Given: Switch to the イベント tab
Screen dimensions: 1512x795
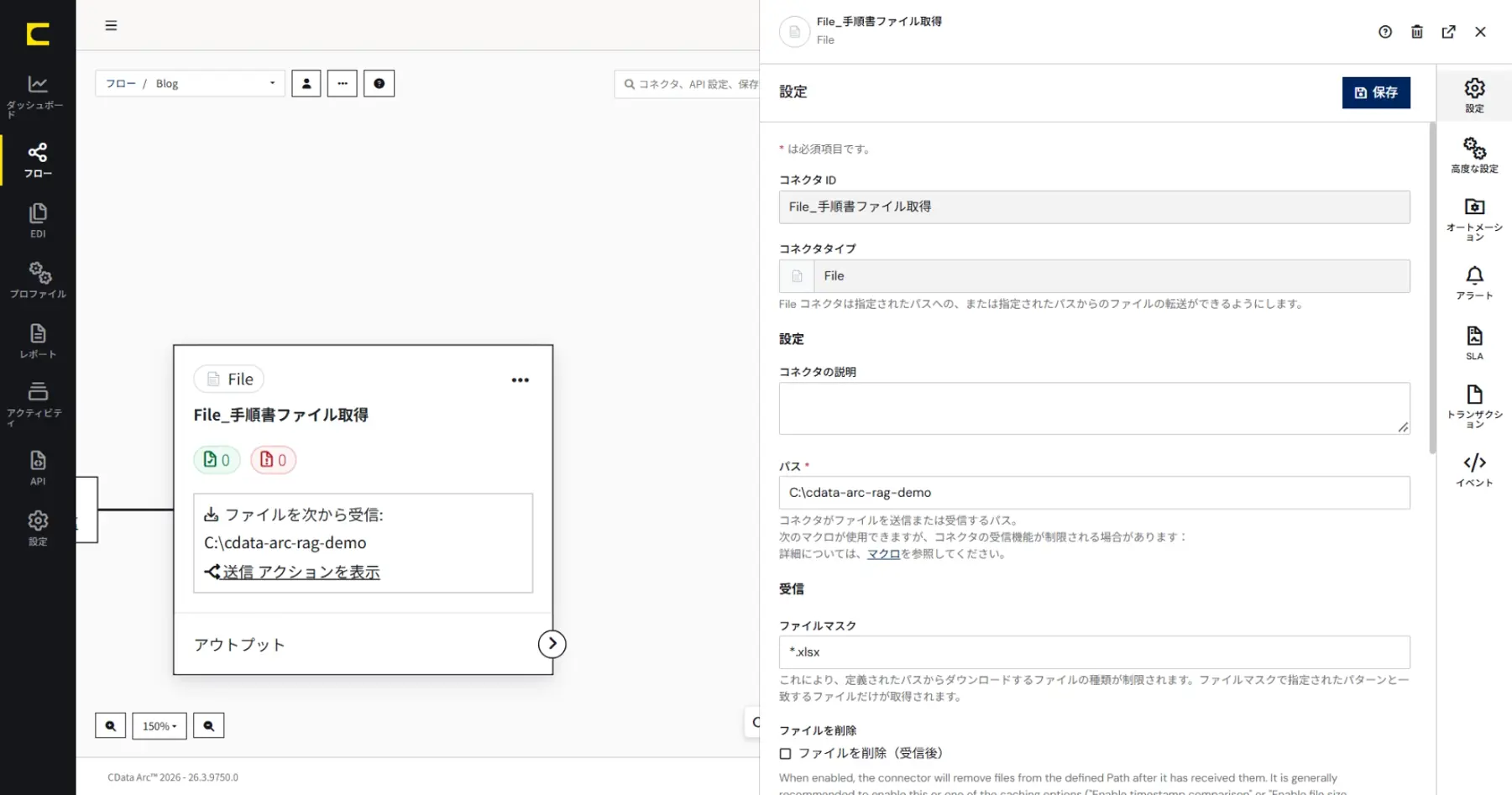Looking at the screenshot, I should point(1475,470).
